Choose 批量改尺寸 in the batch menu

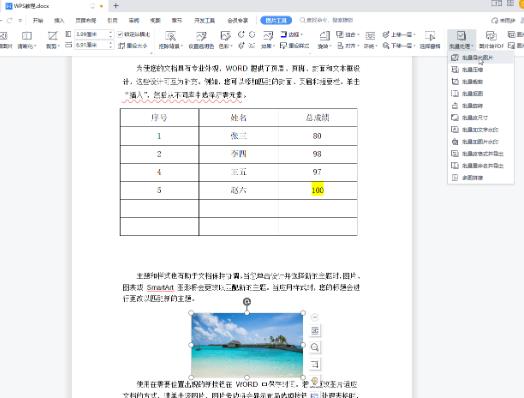pos(480,118)
